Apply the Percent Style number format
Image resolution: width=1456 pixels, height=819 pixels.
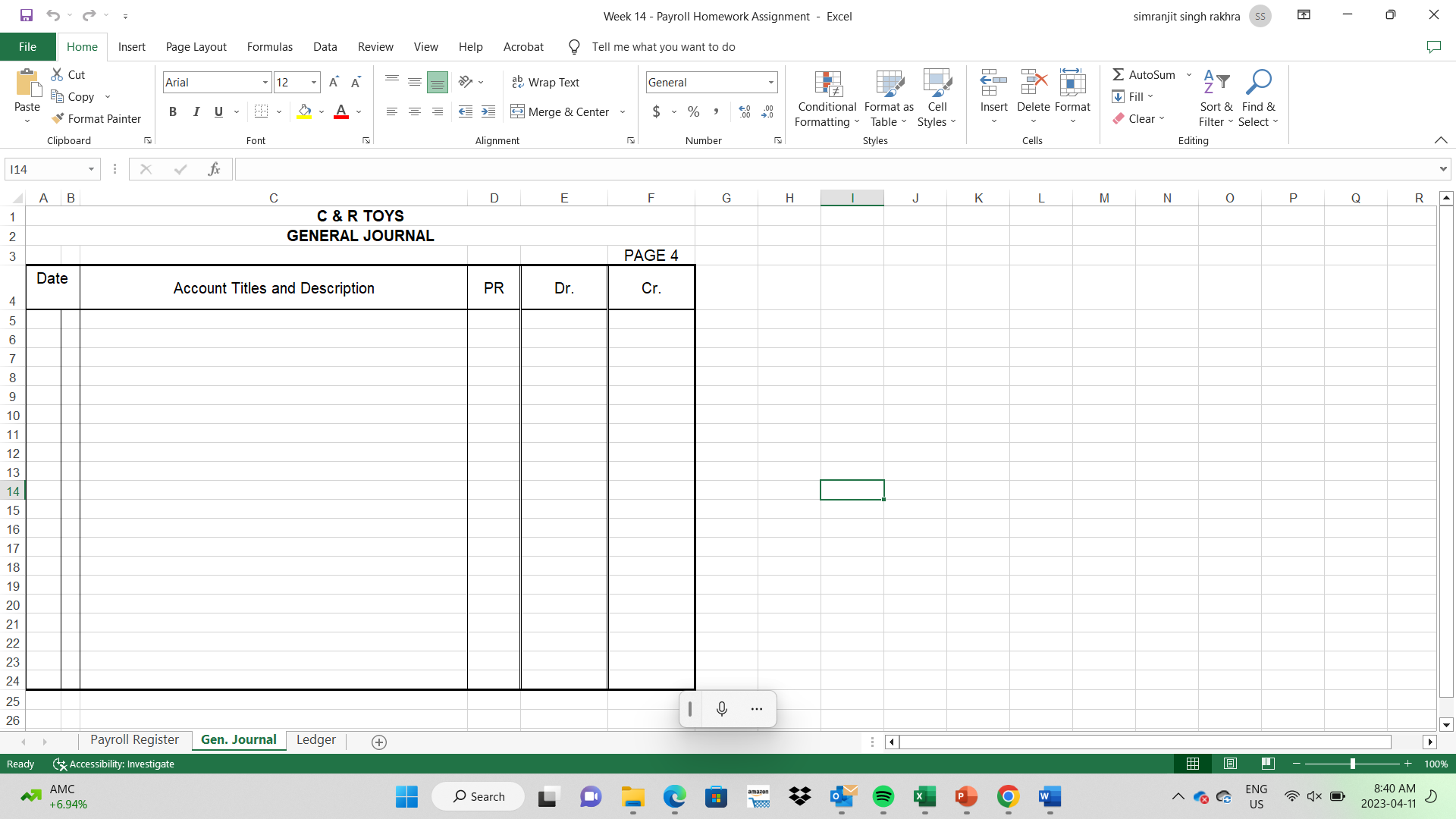click(x=693, y=111)
